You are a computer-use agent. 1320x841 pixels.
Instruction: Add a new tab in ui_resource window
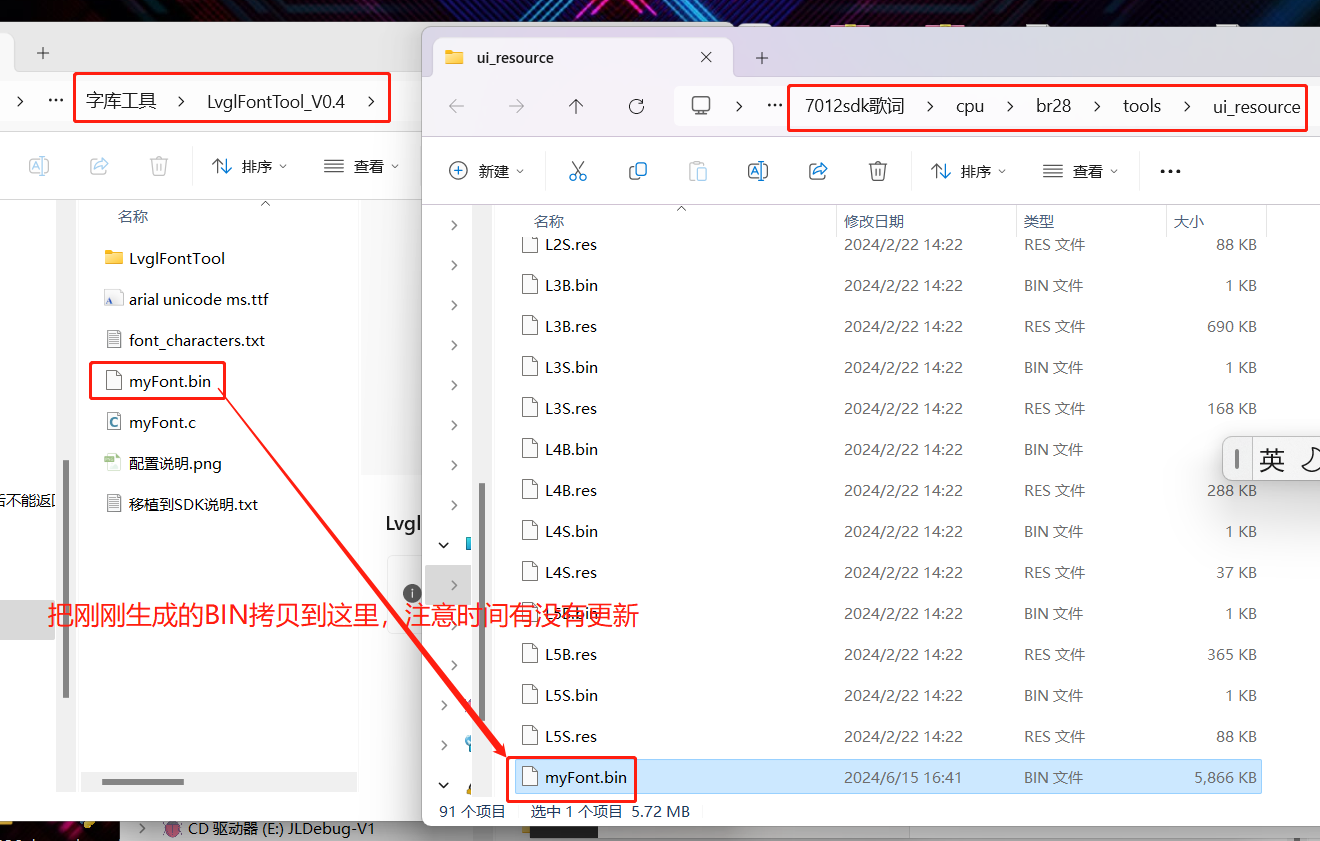[762, 58]
